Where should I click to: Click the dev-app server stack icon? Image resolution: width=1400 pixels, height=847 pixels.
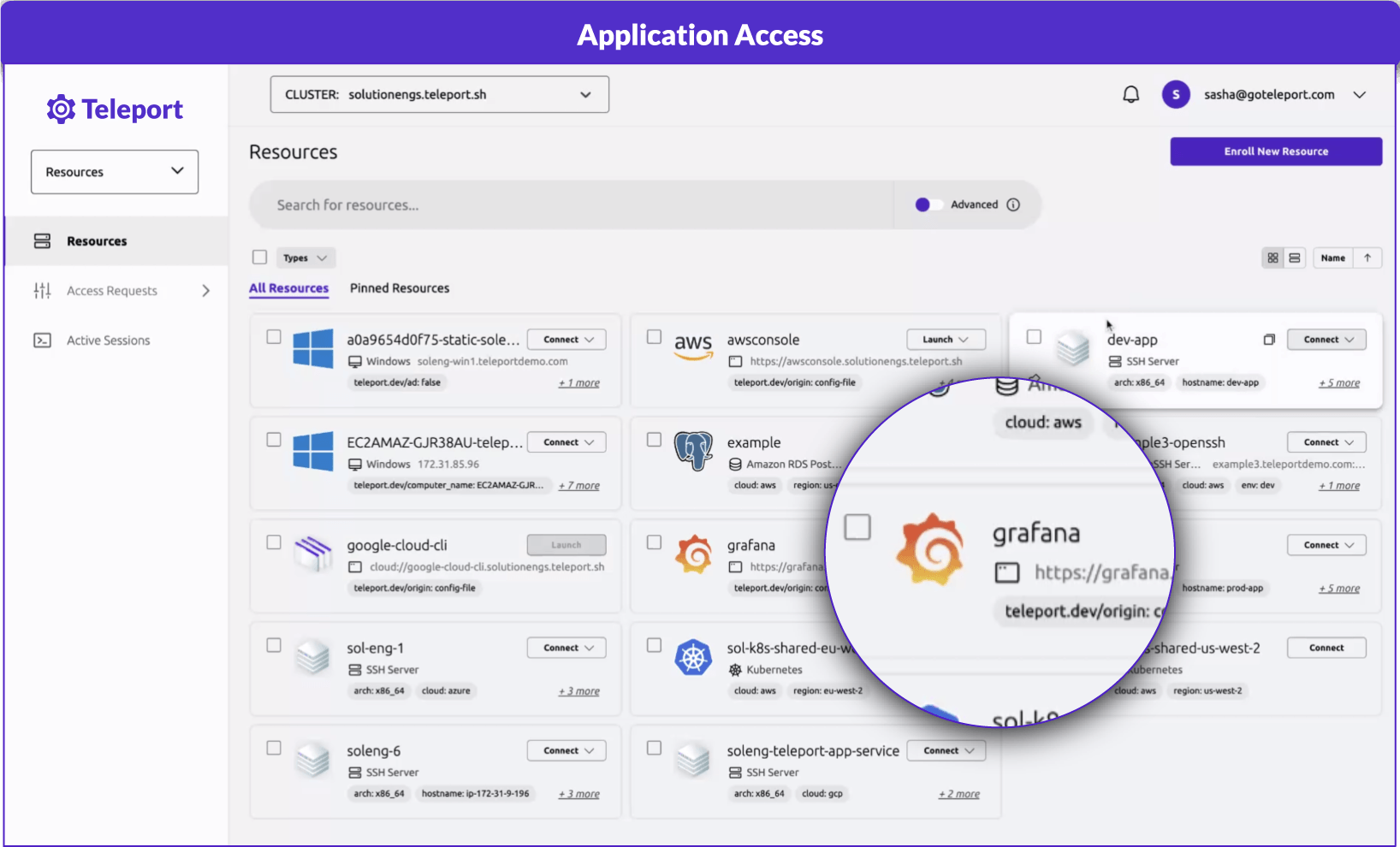click(x=1073, y=349)
